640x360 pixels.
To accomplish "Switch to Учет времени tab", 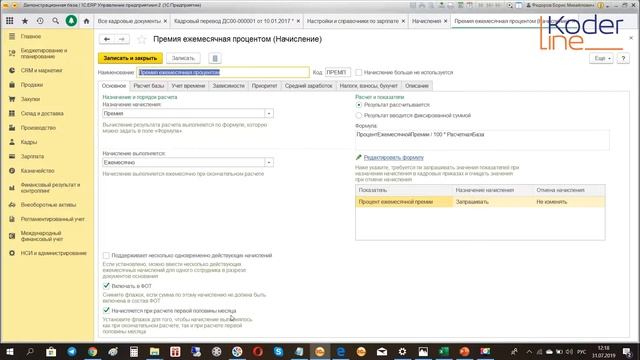I will 188,86.
